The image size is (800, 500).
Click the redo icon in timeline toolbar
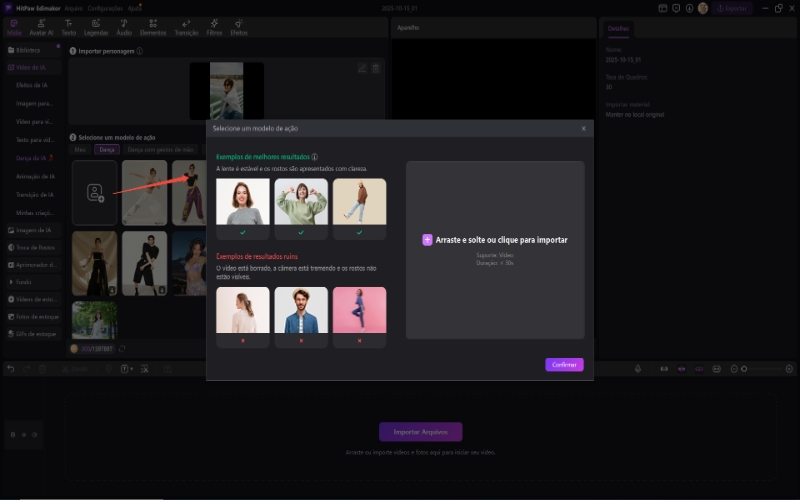click(x=27, y=368)
